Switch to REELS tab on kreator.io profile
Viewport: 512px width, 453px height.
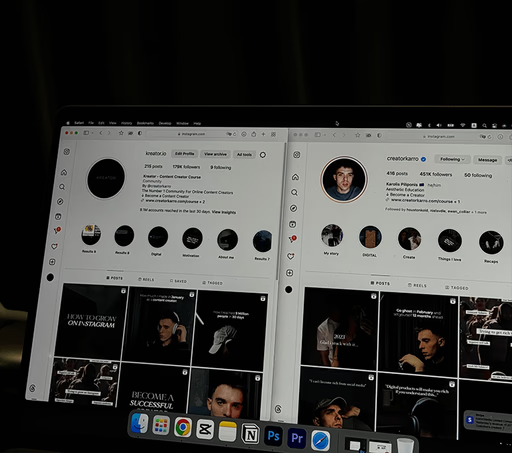(146, 279)
